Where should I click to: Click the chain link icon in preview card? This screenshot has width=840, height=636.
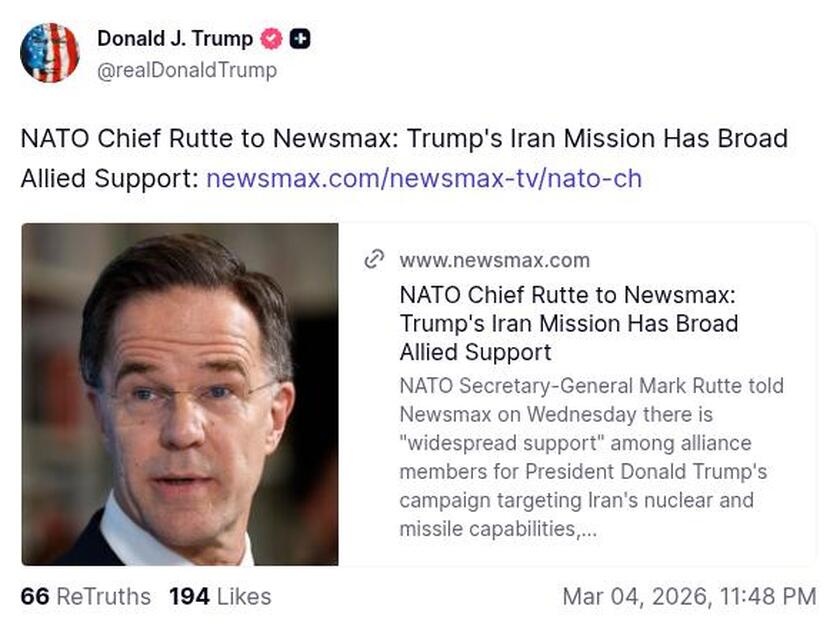374,260
